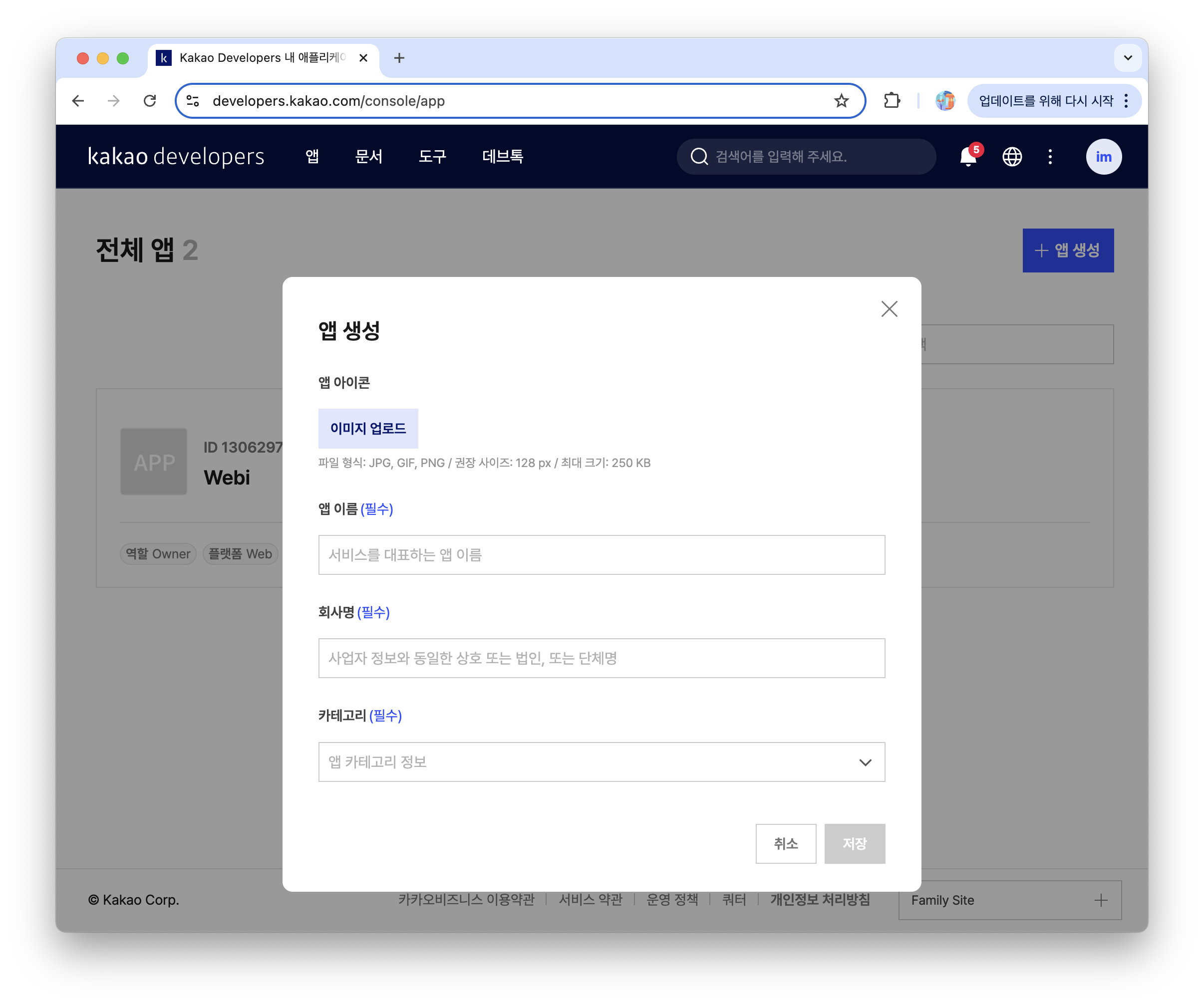The height and width of the screenshot is (1006, 1204).
Task: Go back to the previous page
Action: (x=78, y=101)
